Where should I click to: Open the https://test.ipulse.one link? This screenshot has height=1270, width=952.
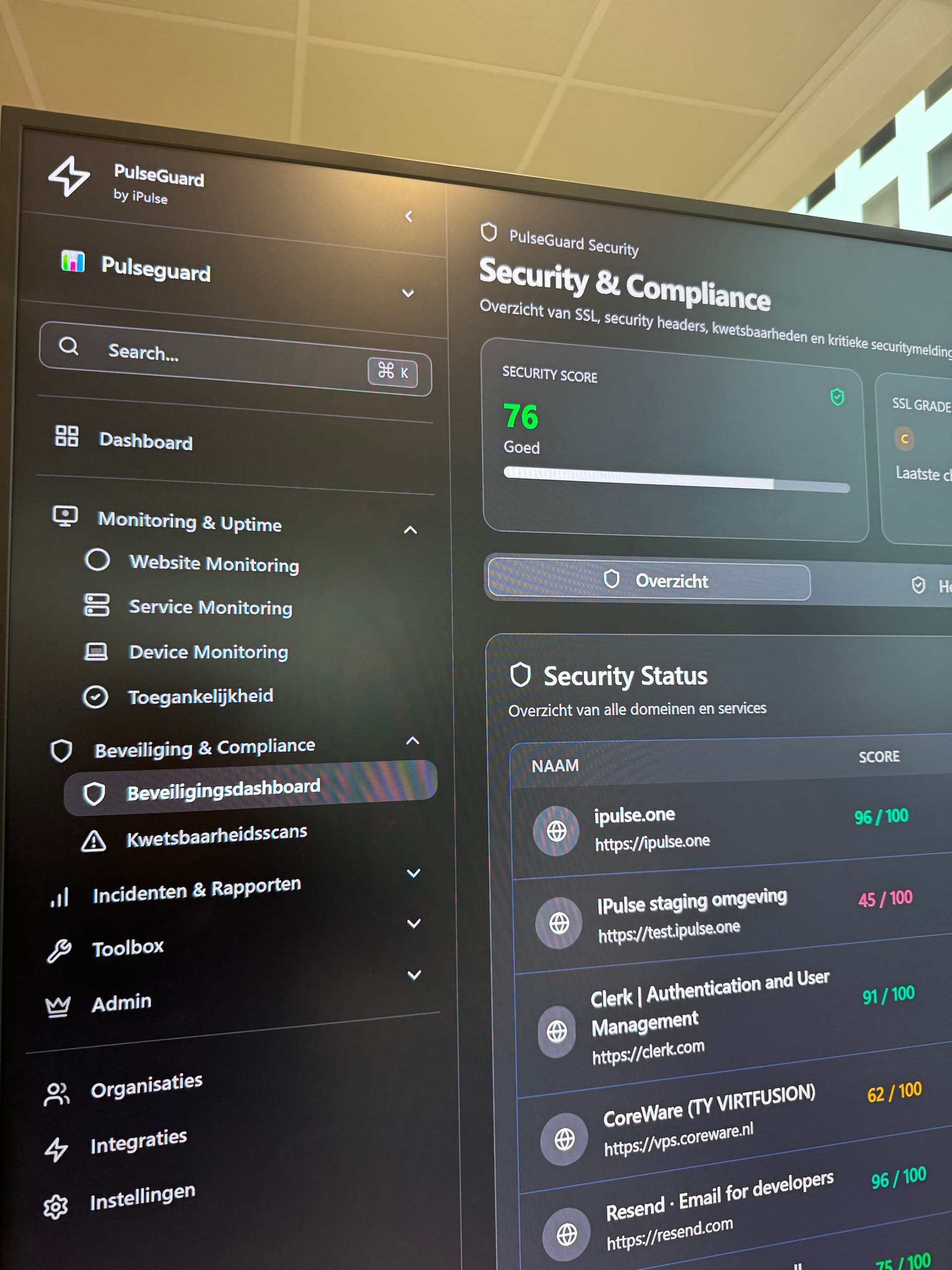coord(668,931)
